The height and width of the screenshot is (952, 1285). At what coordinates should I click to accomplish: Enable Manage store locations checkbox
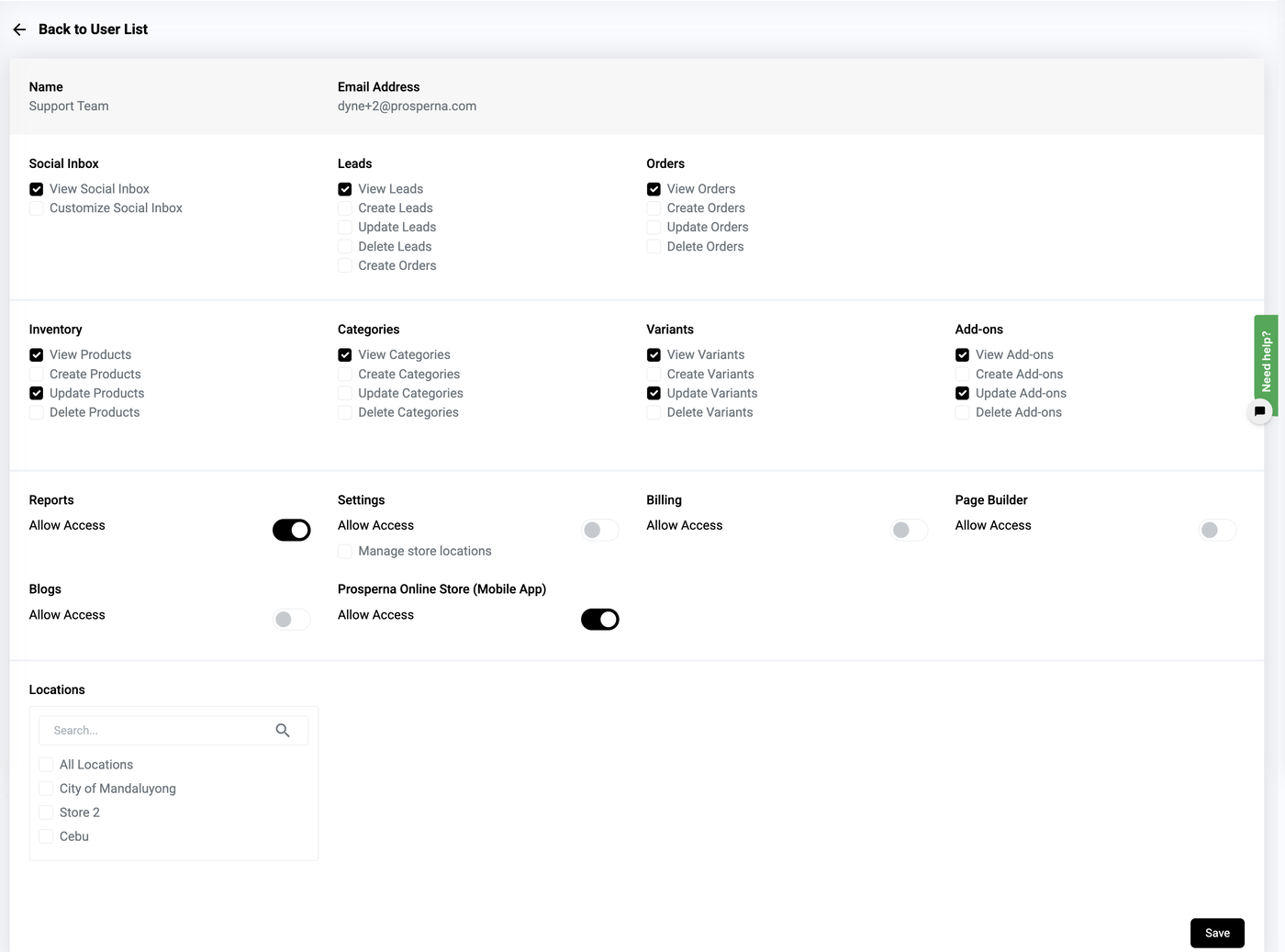345,552
